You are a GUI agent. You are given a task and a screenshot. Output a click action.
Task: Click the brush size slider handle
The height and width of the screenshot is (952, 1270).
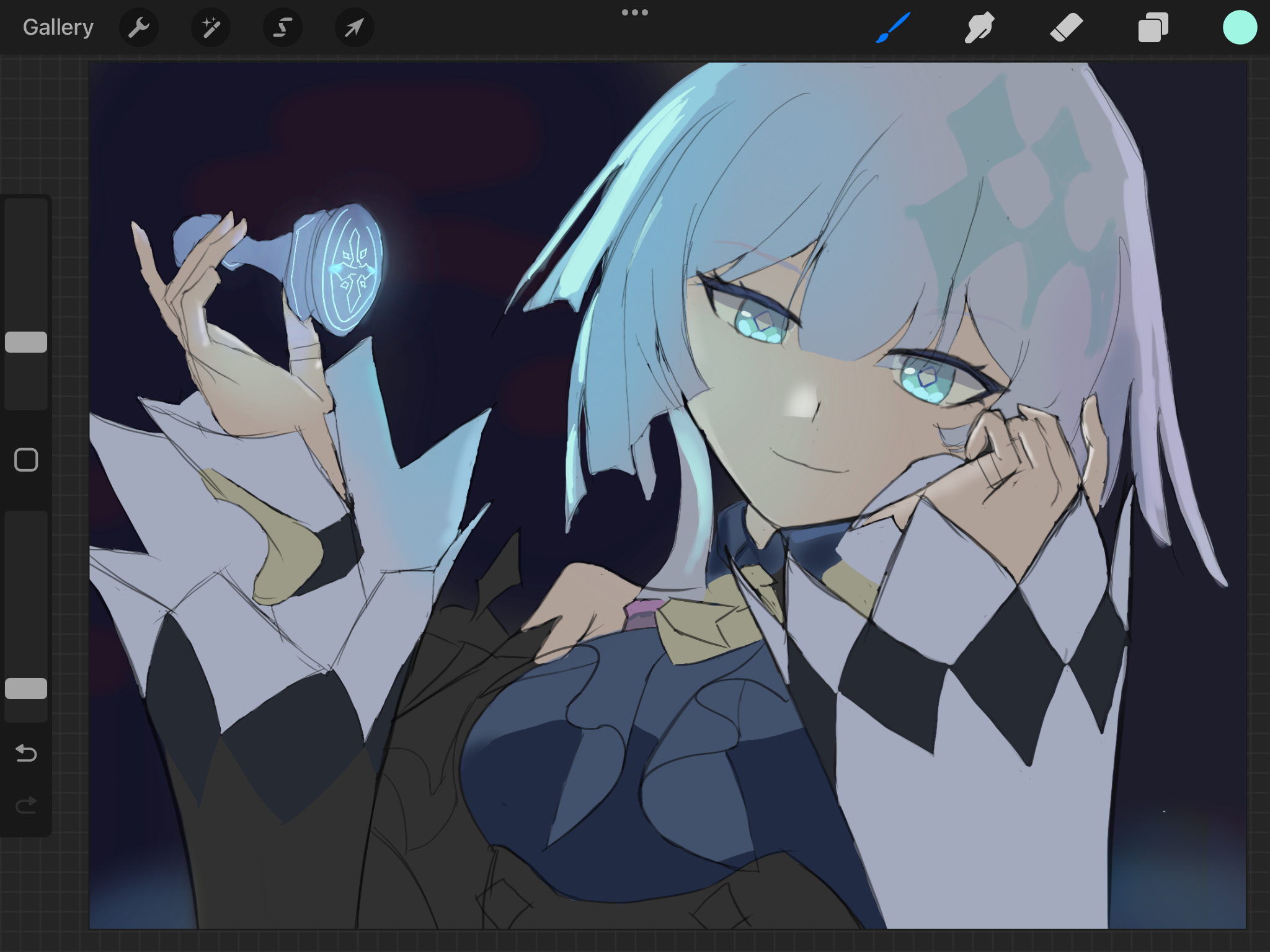(x=26, y=342)
